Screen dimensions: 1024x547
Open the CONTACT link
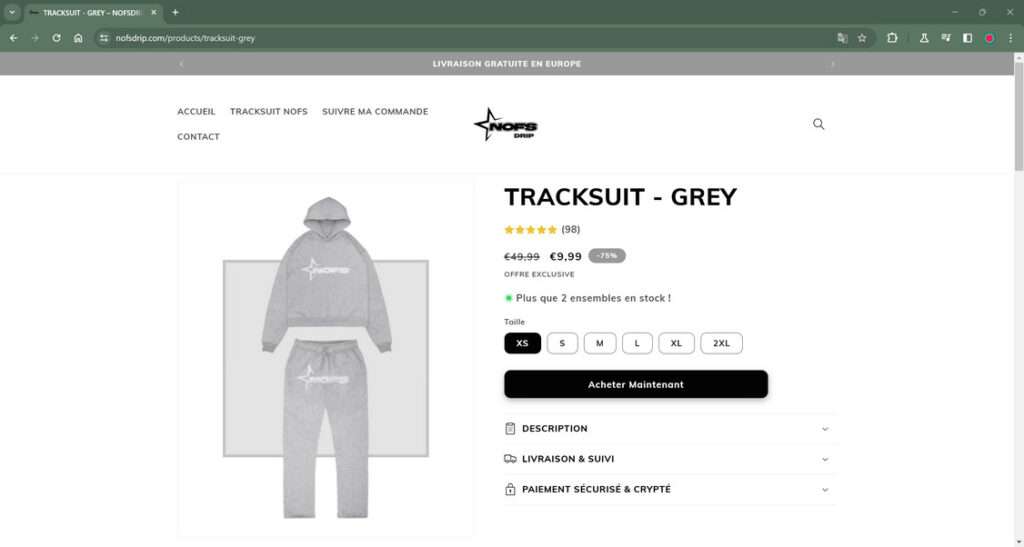click(x=199, y=137)
